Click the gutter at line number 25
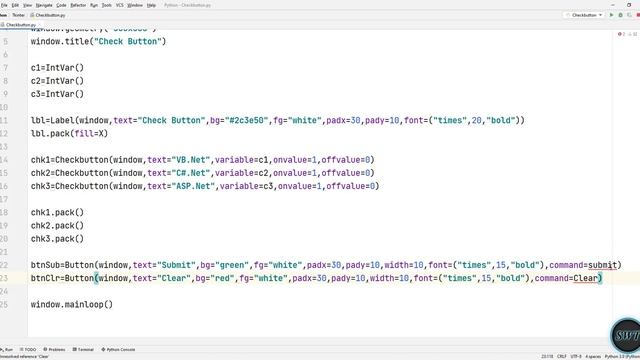Screen dimensions: 640x360 [x=4, y=304]
